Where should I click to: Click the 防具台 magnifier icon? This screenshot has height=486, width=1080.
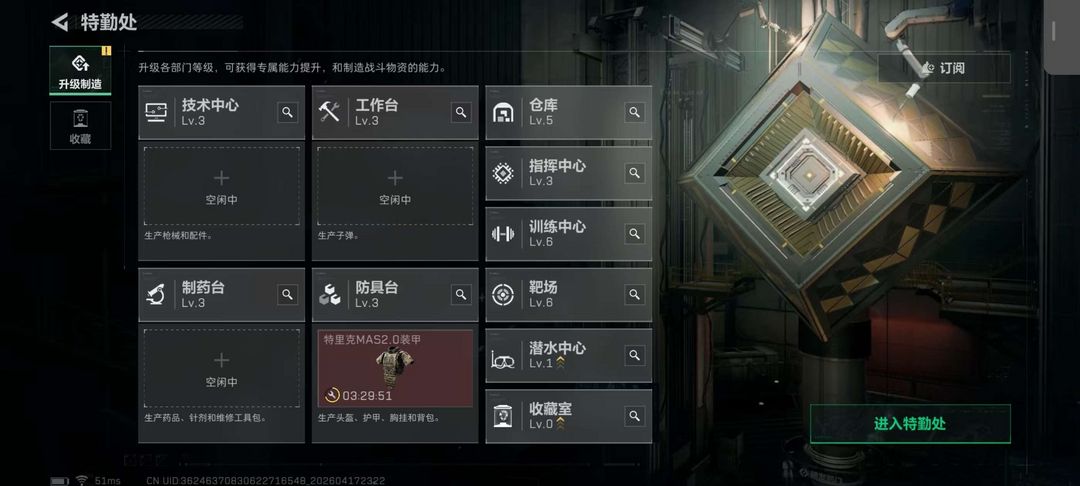tap(461, 295)
